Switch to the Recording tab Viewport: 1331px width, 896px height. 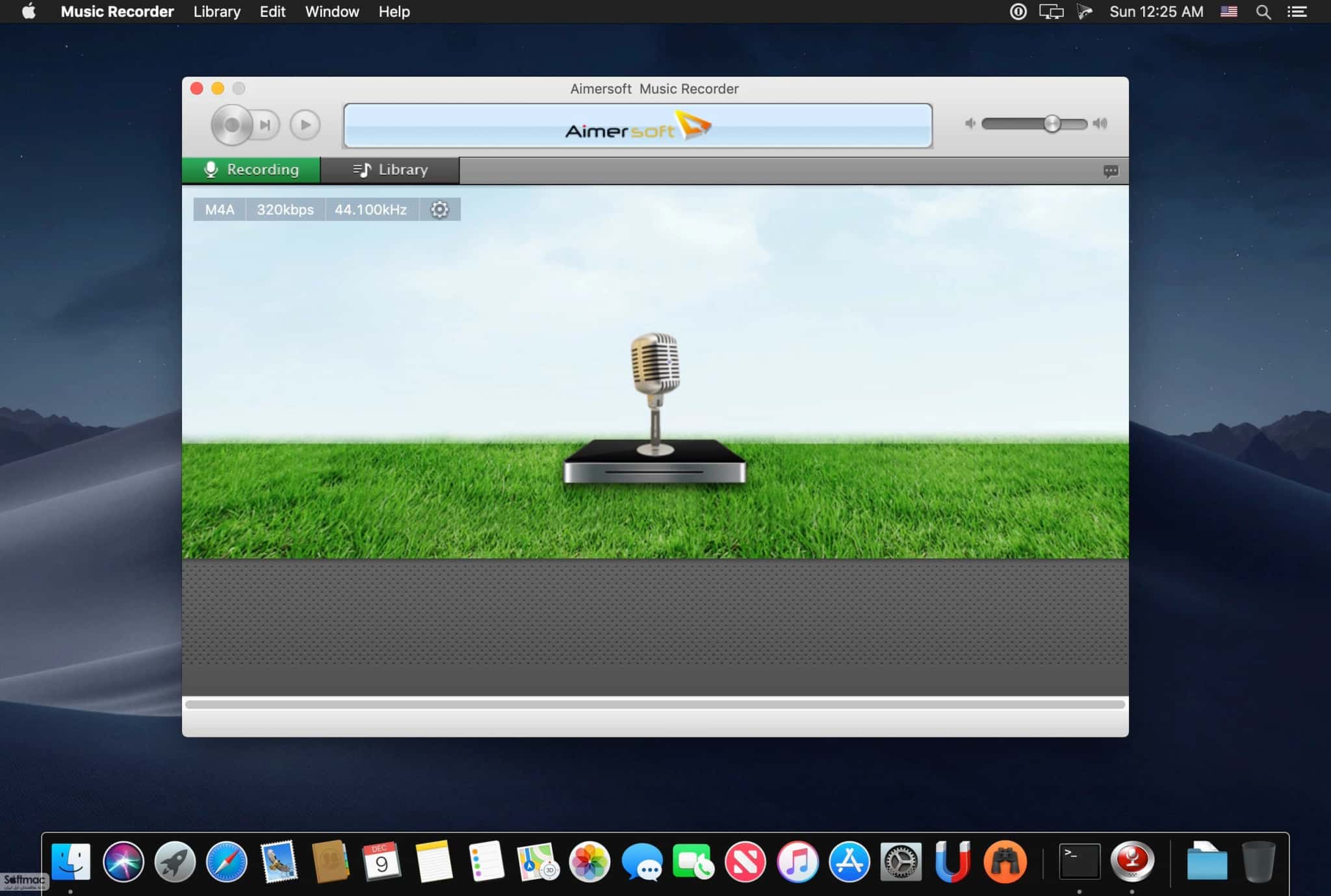(251, 170)
